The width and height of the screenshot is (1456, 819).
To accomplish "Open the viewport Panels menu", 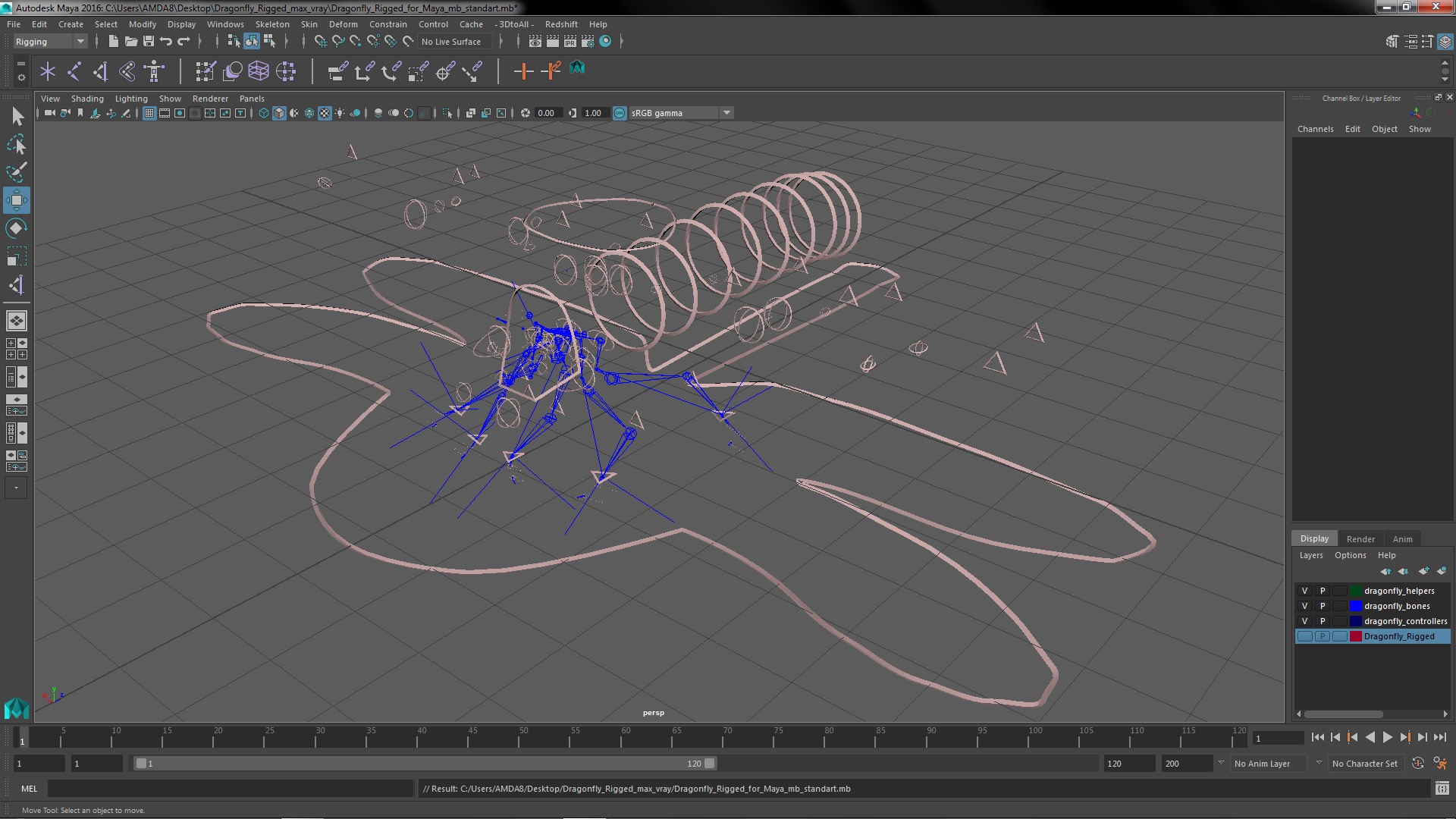I will [x=252, y=99].
